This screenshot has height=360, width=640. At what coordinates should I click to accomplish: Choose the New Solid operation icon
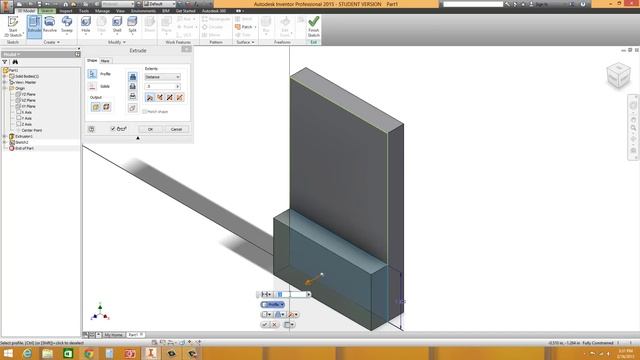coord(133,108)
